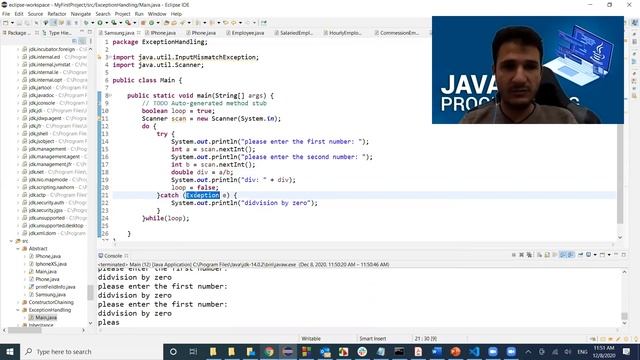Viewport: 640px width, 360px height.
Task: Collapse the Abstract package node
Action: [18, 249]
